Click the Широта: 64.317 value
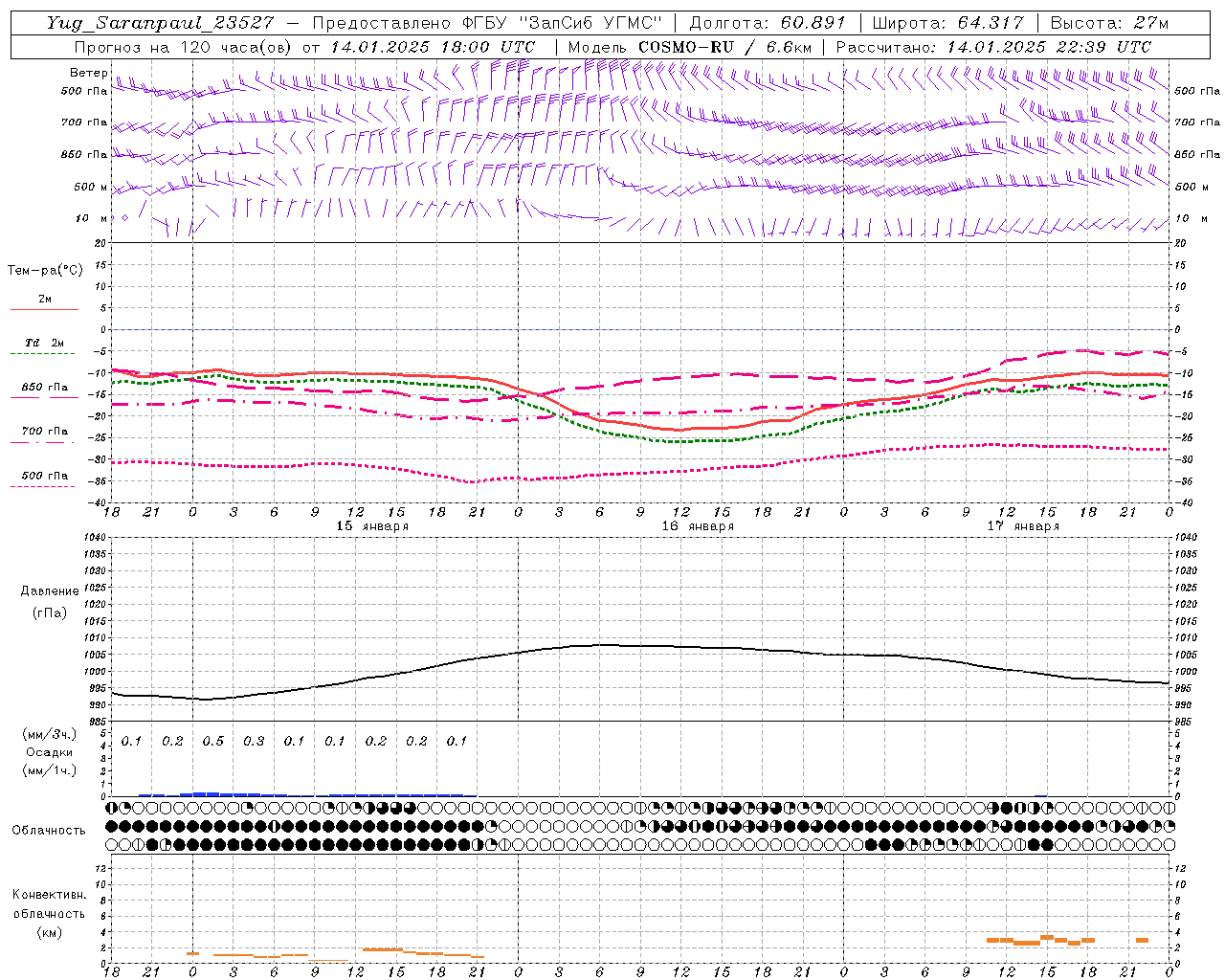 coord(948,23)
